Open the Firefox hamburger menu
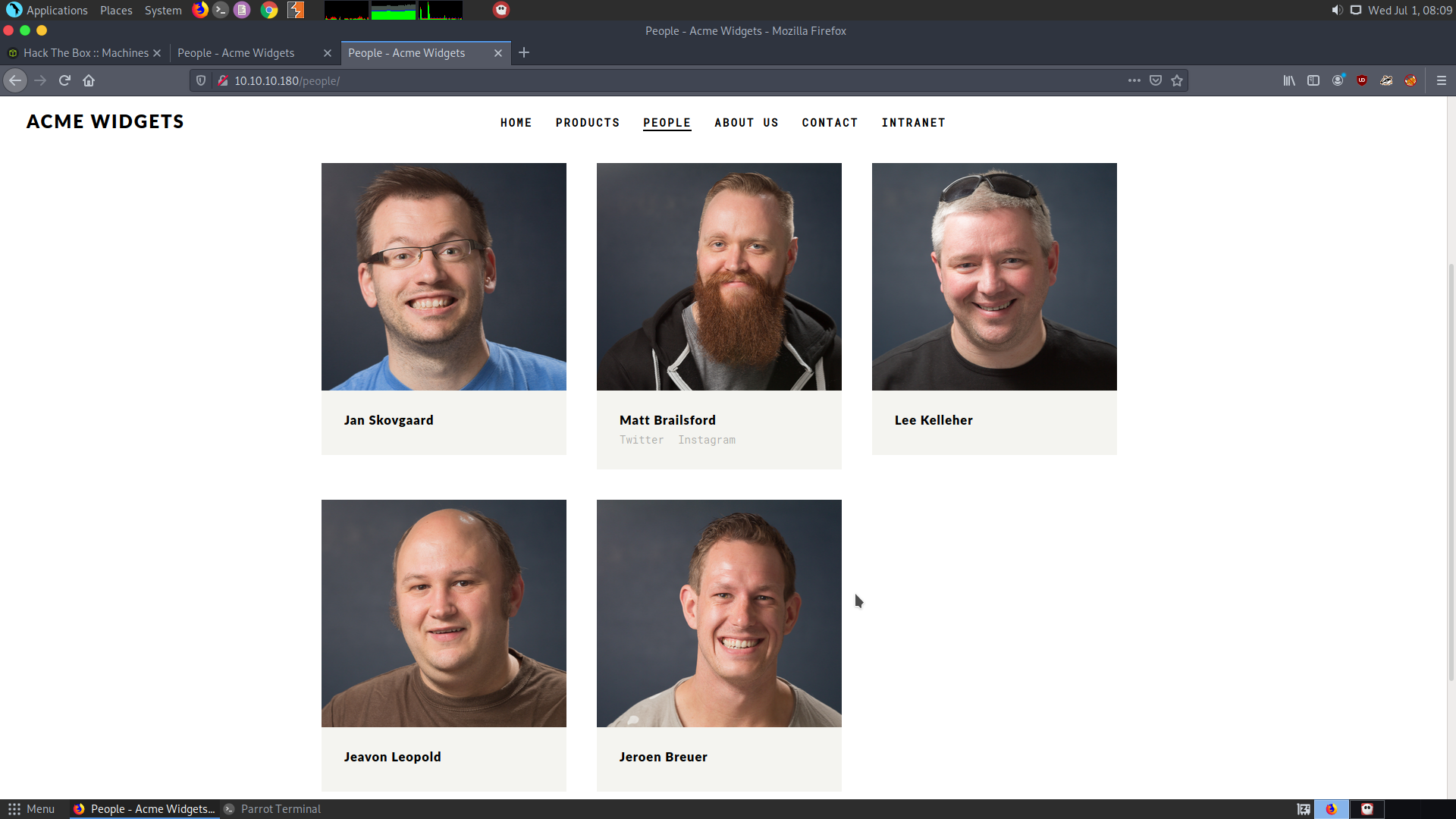 click(1441, 80)
